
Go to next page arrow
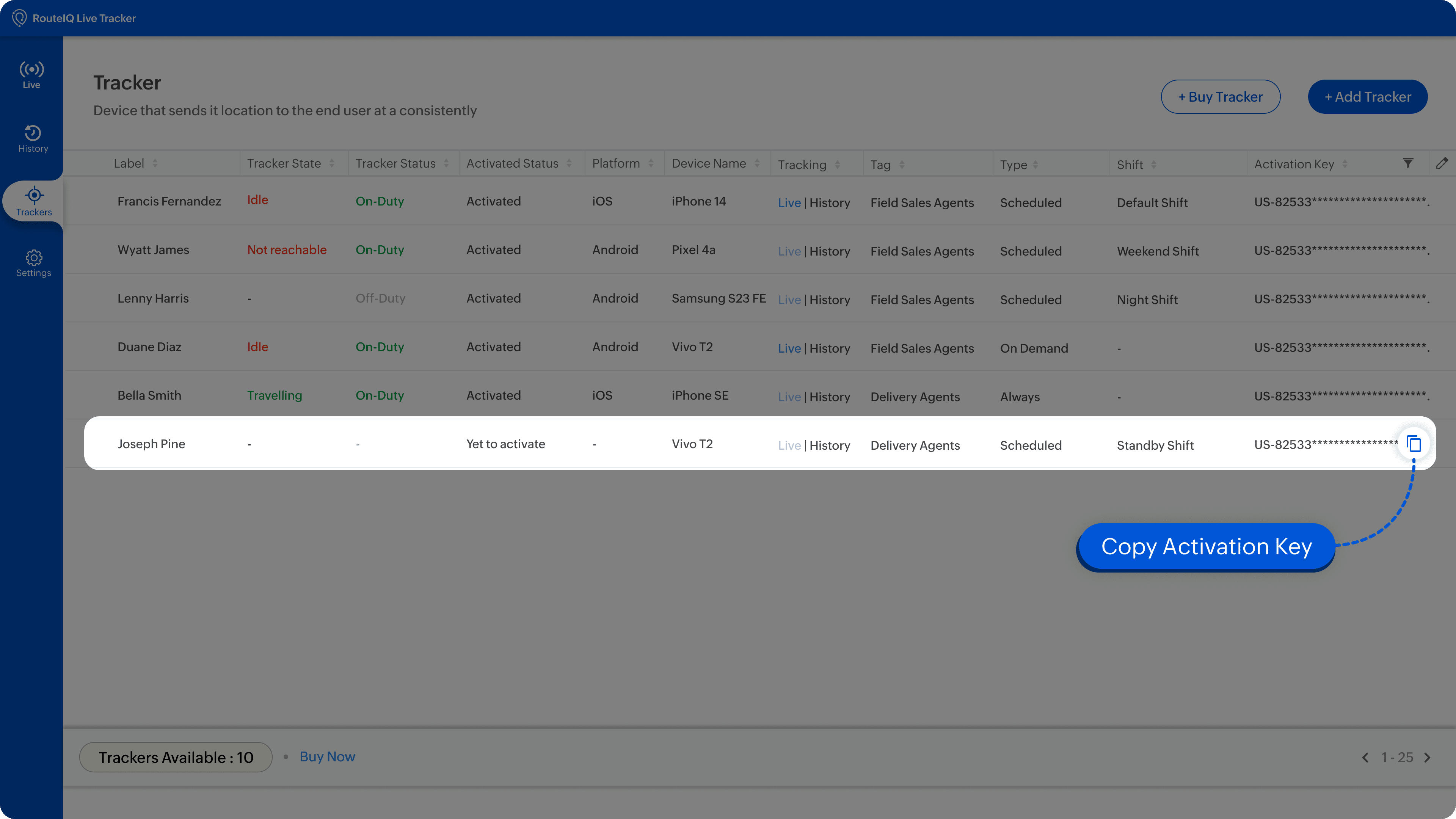[x=1427, y=758]
